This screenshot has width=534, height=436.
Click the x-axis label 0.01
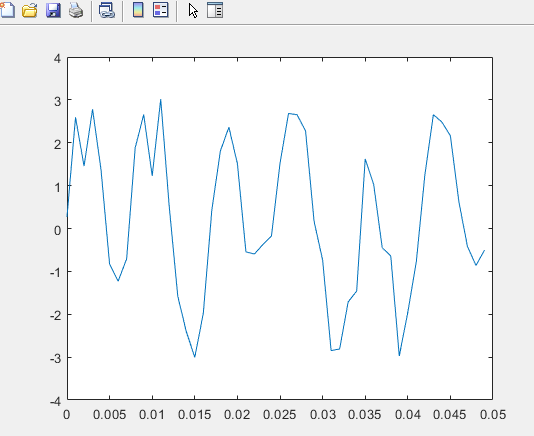click(152, 415)
